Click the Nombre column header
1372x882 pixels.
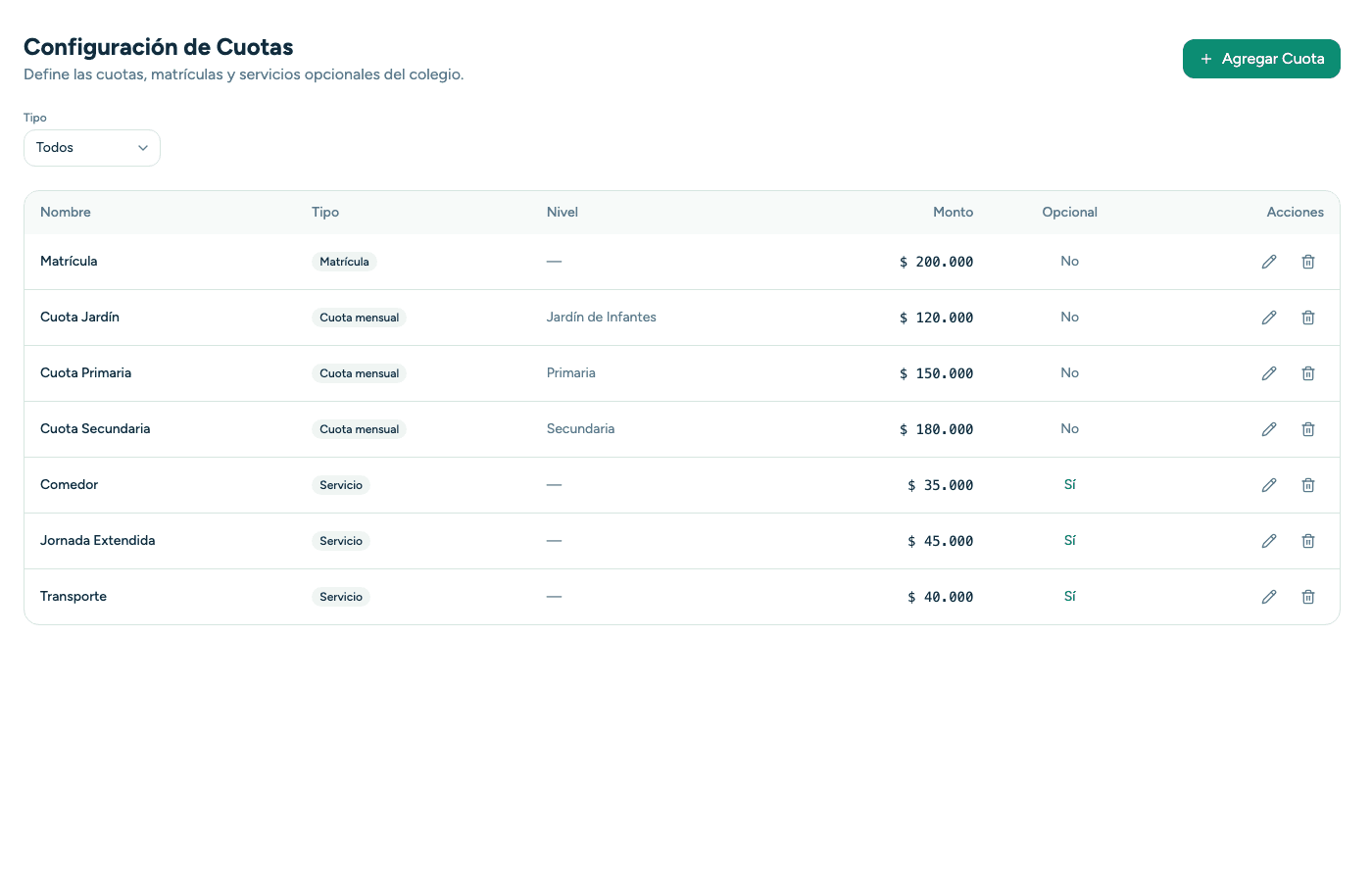[66, 213]
